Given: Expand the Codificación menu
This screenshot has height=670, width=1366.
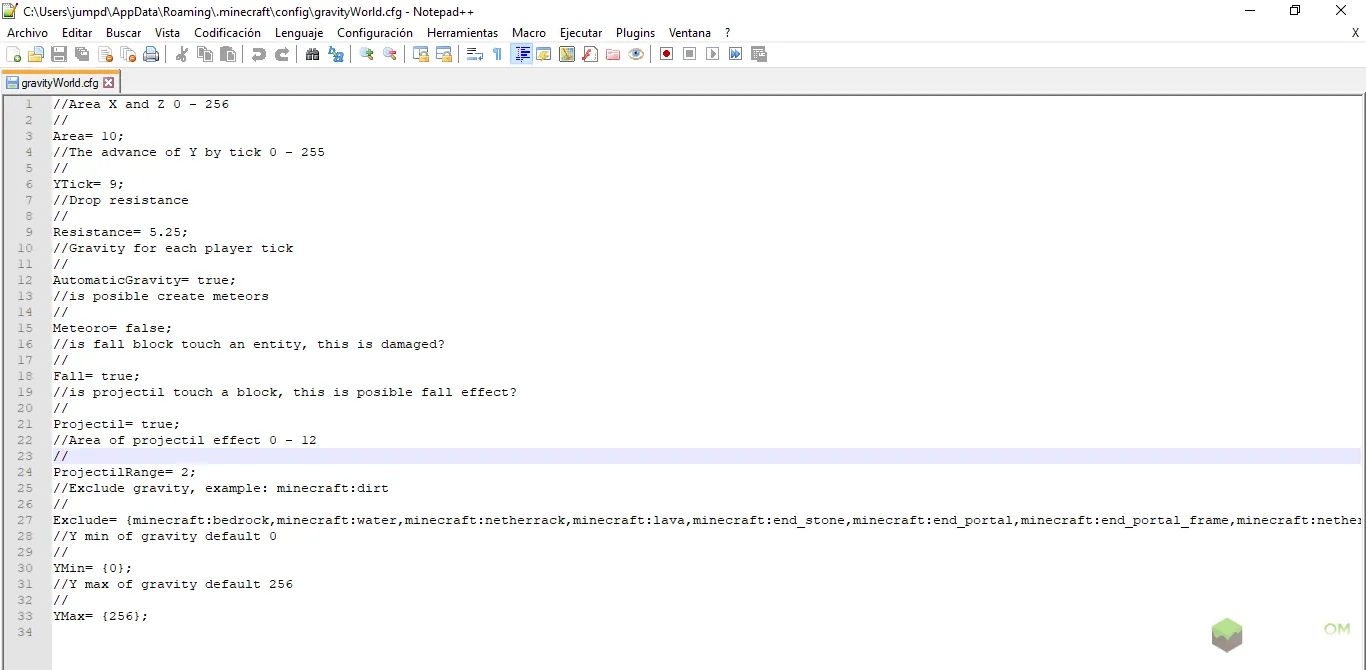Looking at the screenshot, I should (227, 33).
